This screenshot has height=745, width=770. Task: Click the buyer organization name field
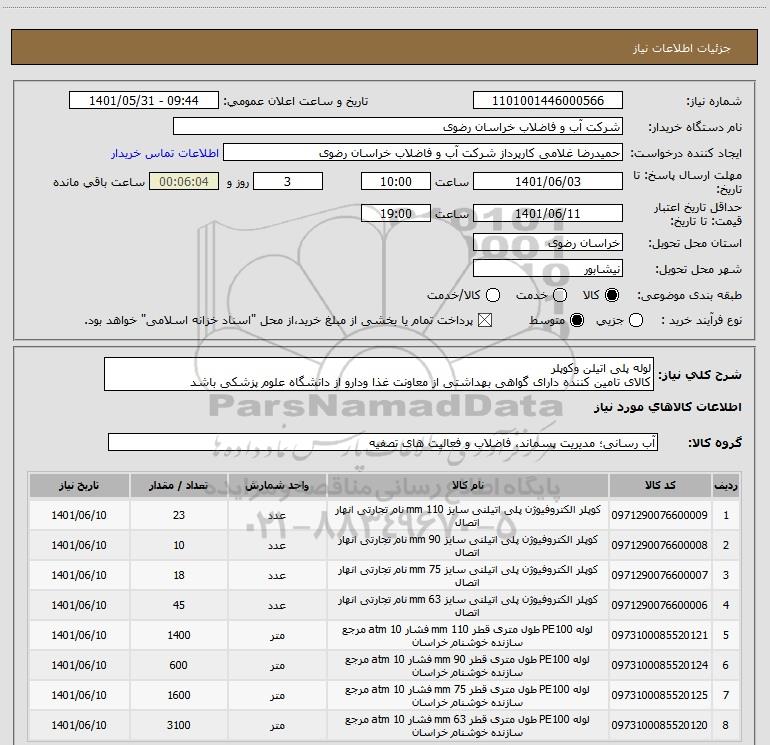point(398,126)
